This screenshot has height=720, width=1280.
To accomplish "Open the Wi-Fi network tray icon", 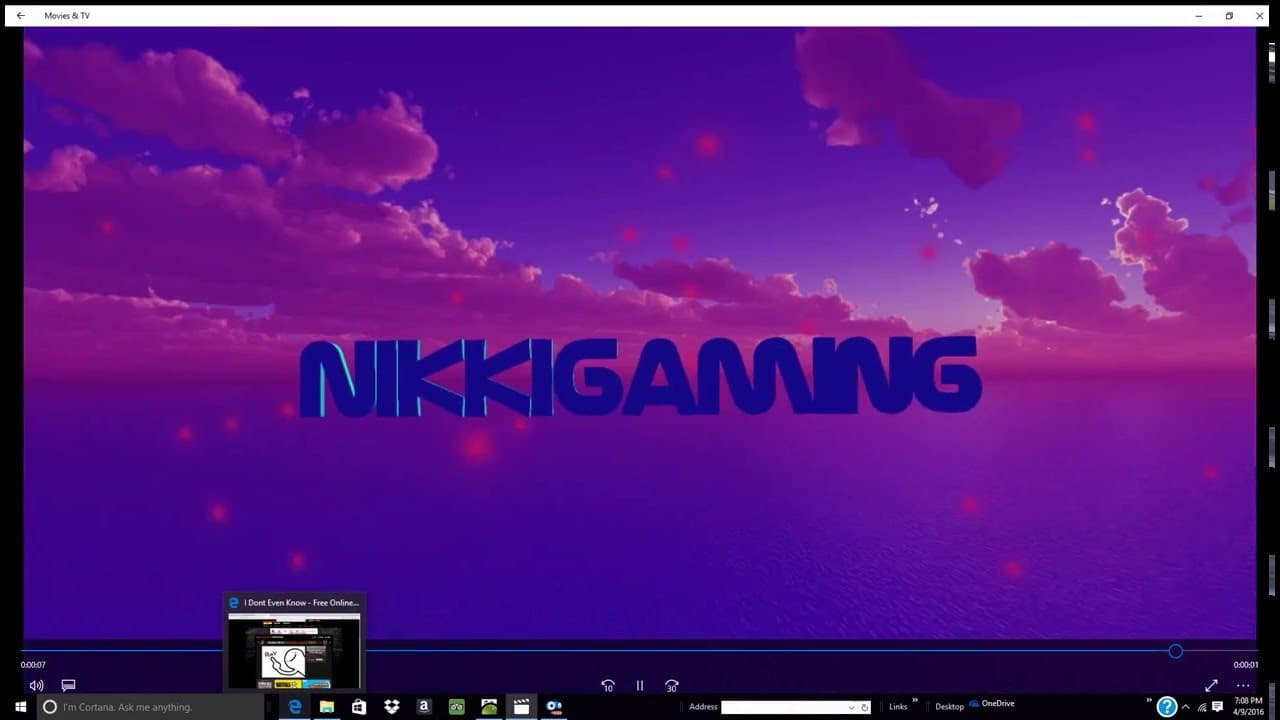I will [1203, 707].
